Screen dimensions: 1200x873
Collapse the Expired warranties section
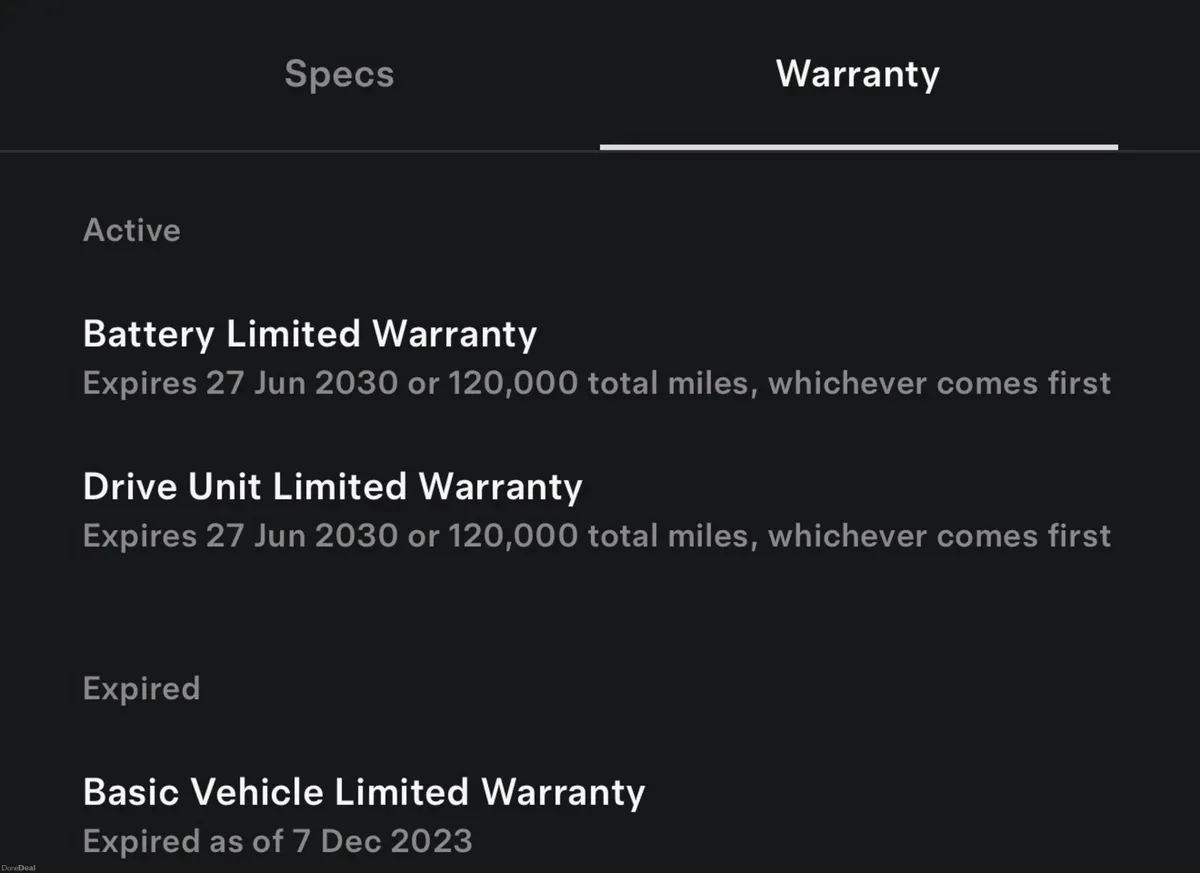pos(141,688)
